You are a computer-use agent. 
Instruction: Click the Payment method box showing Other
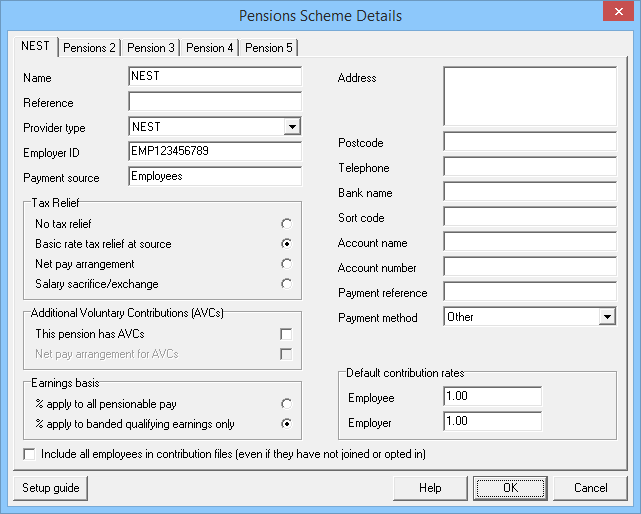[x=530, y=317]
